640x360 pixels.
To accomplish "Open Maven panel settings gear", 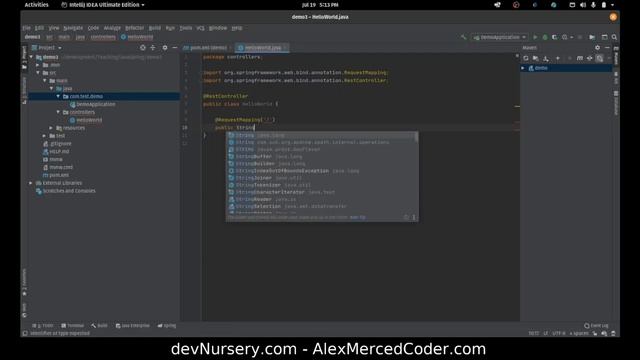I will pyautogui.click(x=598, y=48).
